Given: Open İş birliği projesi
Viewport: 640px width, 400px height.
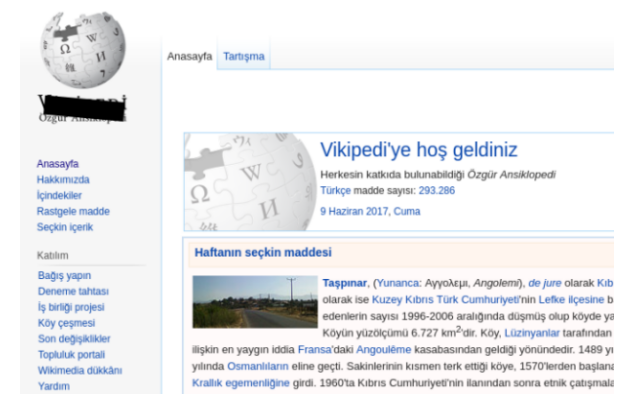Looking at the screenshot, I should pos(71,307).
